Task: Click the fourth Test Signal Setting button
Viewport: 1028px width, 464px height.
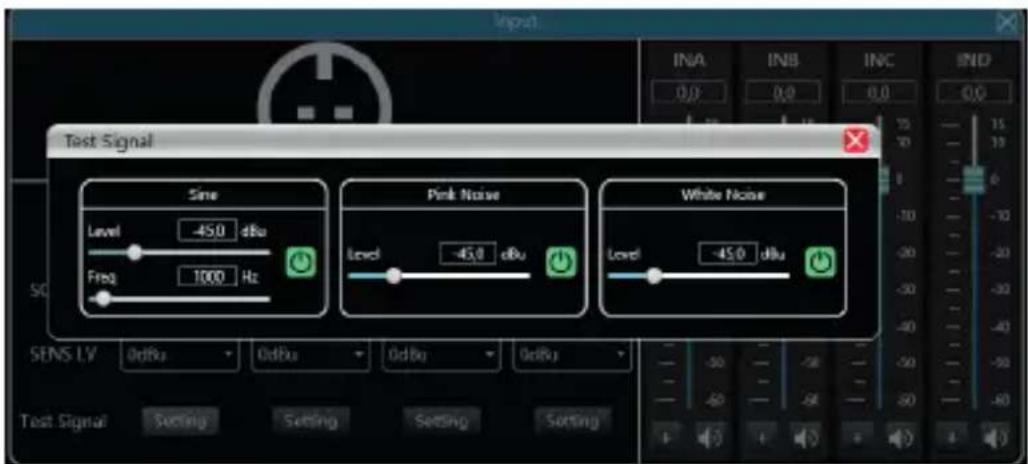Action: (572, 419)
